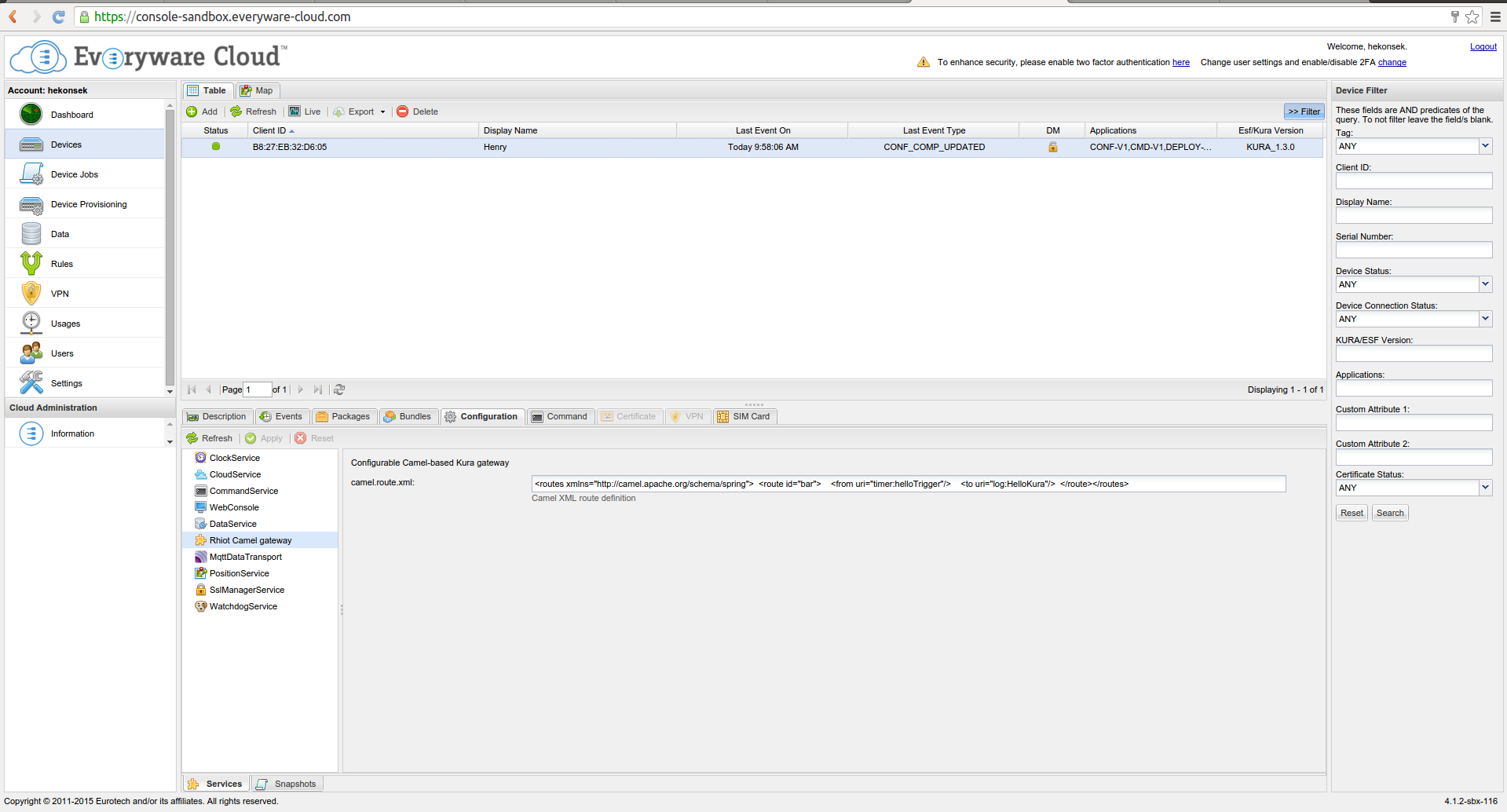Open the SIM Card tab
The height and width of the screenshot is (812, 1507).
click(744, 416)
